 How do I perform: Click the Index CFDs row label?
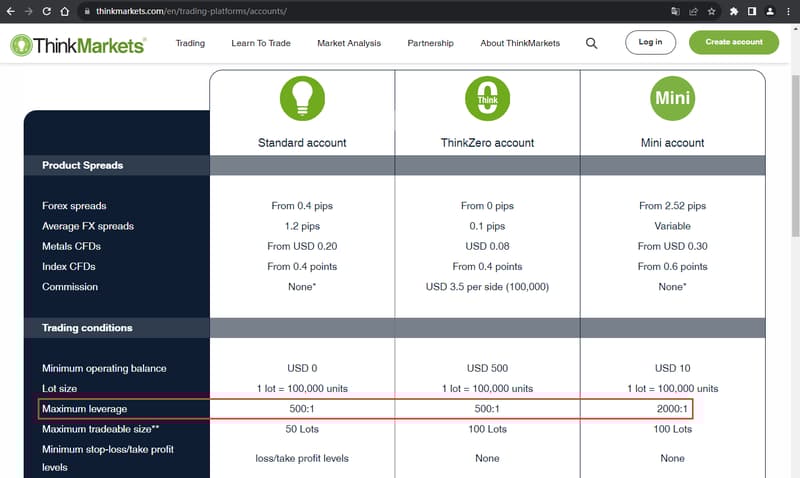coord(68,266)
